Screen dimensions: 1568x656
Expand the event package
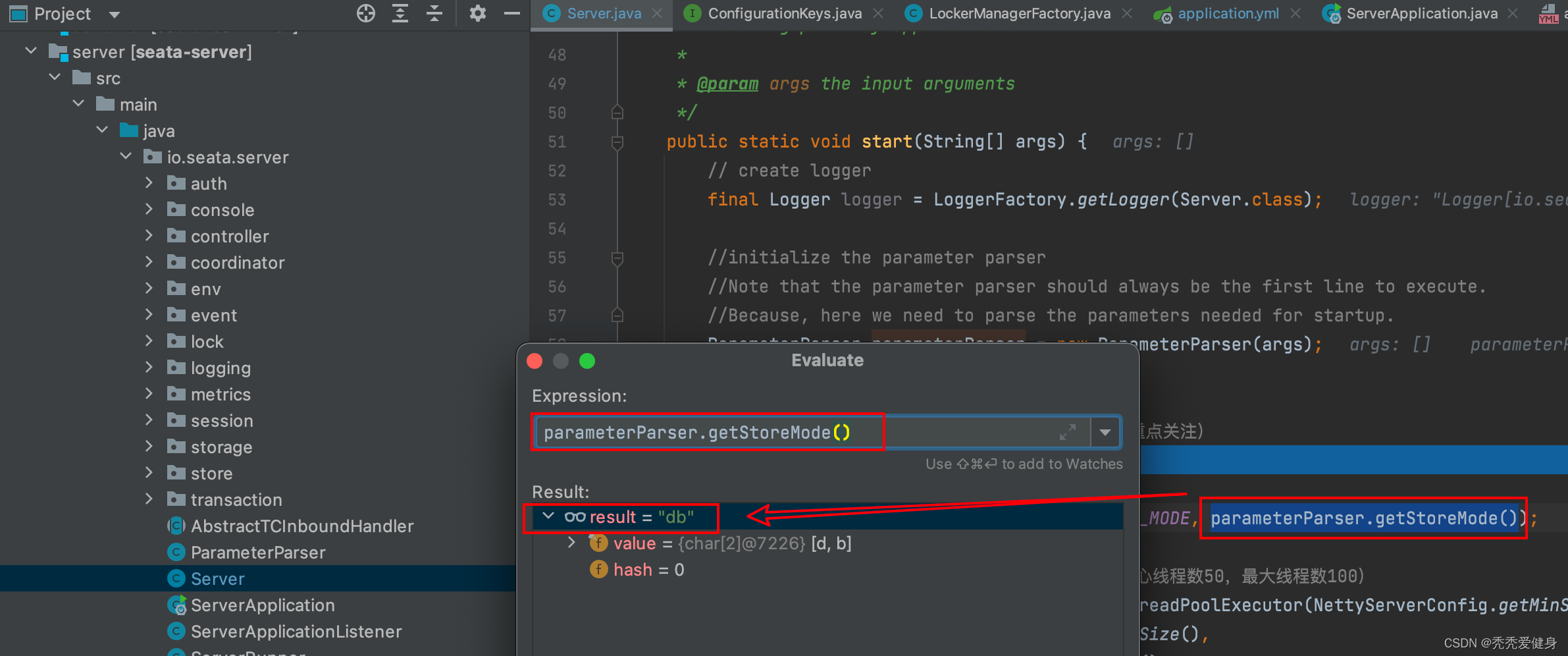tap(149, 314)
